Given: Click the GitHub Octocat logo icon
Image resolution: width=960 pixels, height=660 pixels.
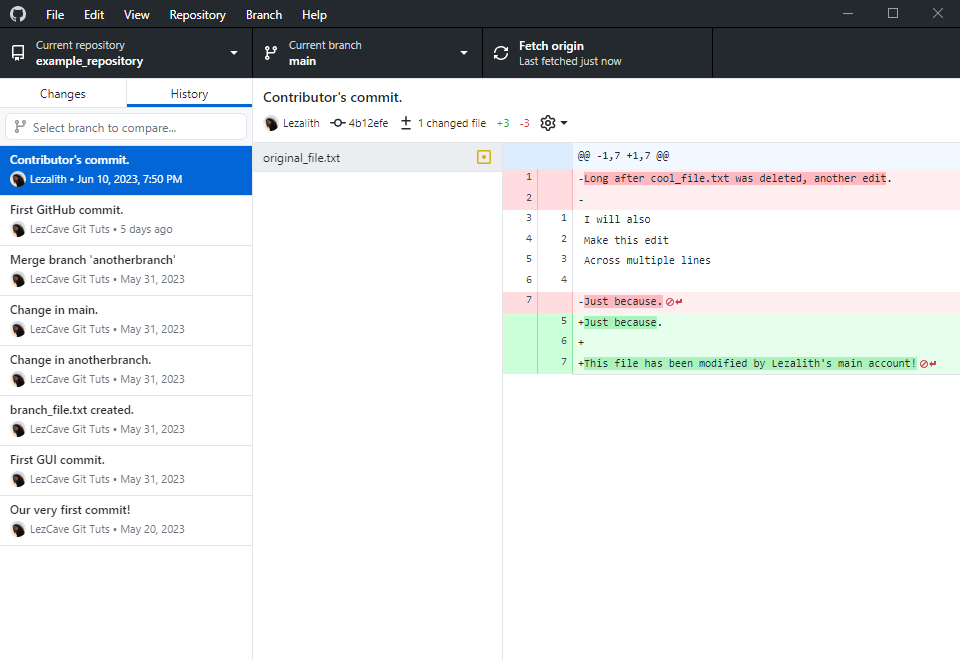Looking at the screenshot, I should point(18,14).
